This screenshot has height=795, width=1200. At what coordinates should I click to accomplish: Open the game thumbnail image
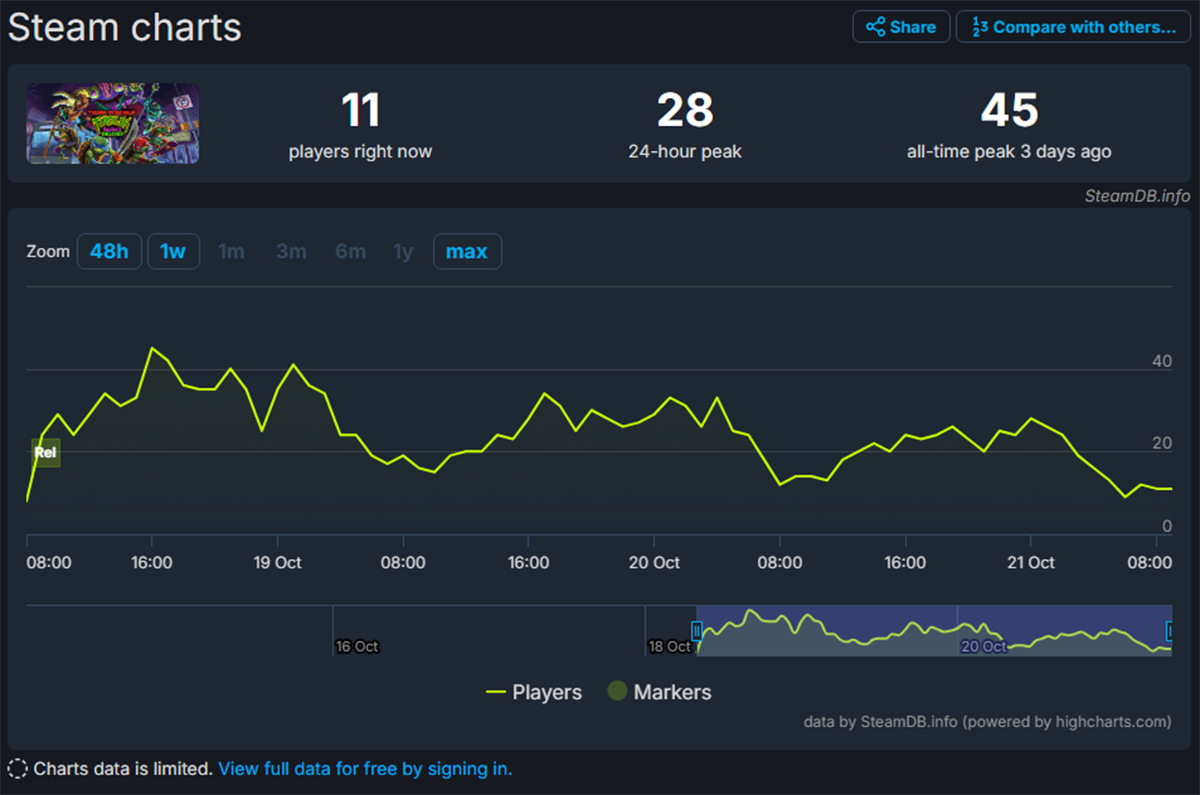coord(112,123)
